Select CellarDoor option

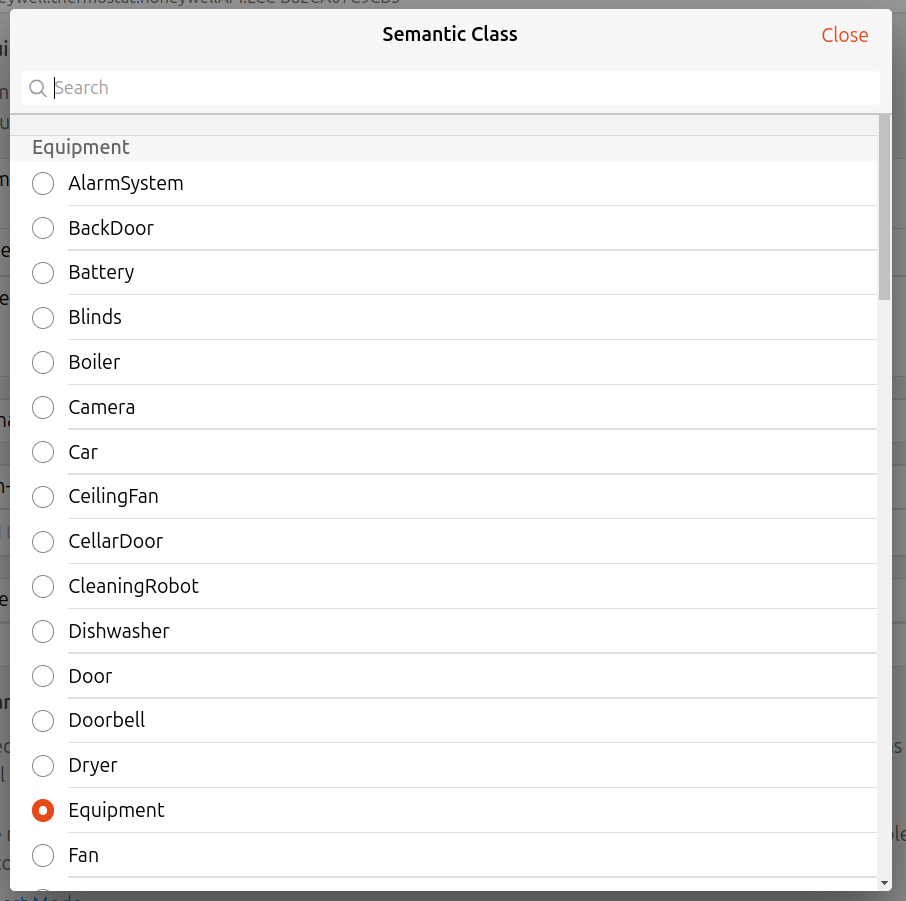click(43, 541)
